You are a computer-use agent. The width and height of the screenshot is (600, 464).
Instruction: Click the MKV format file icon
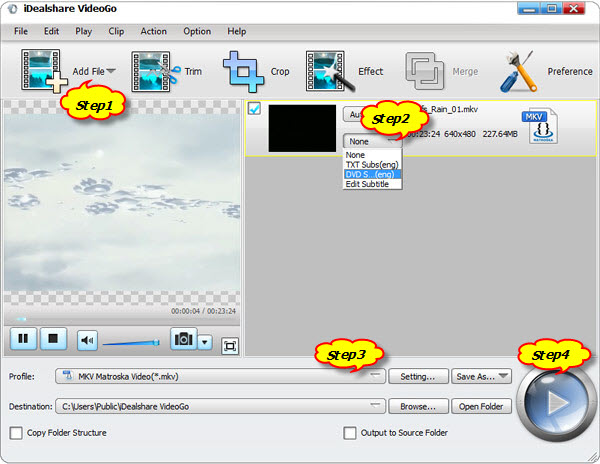point(541,126)
